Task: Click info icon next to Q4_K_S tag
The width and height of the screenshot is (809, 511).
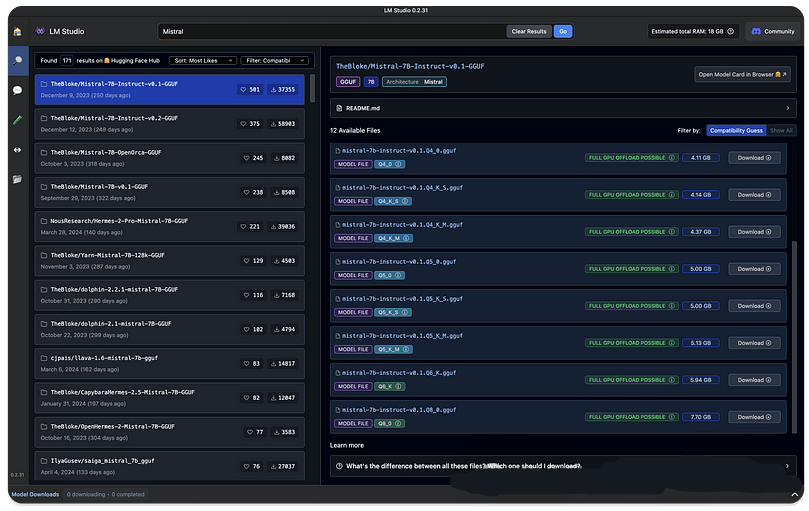Action: tap(404, 201)
